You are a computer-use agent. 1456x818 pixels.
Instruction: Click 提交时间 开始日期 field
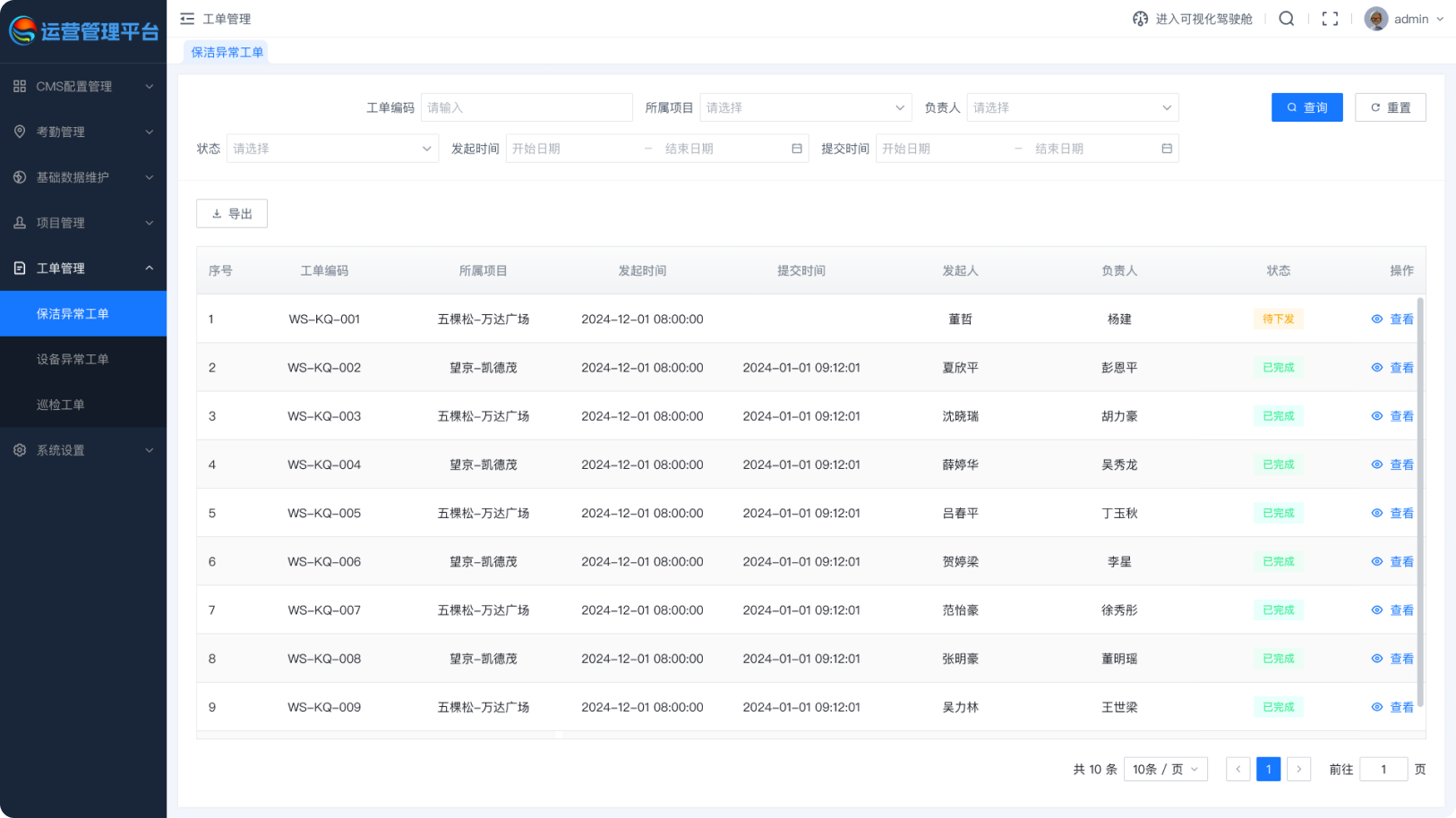tap(944, 149)
